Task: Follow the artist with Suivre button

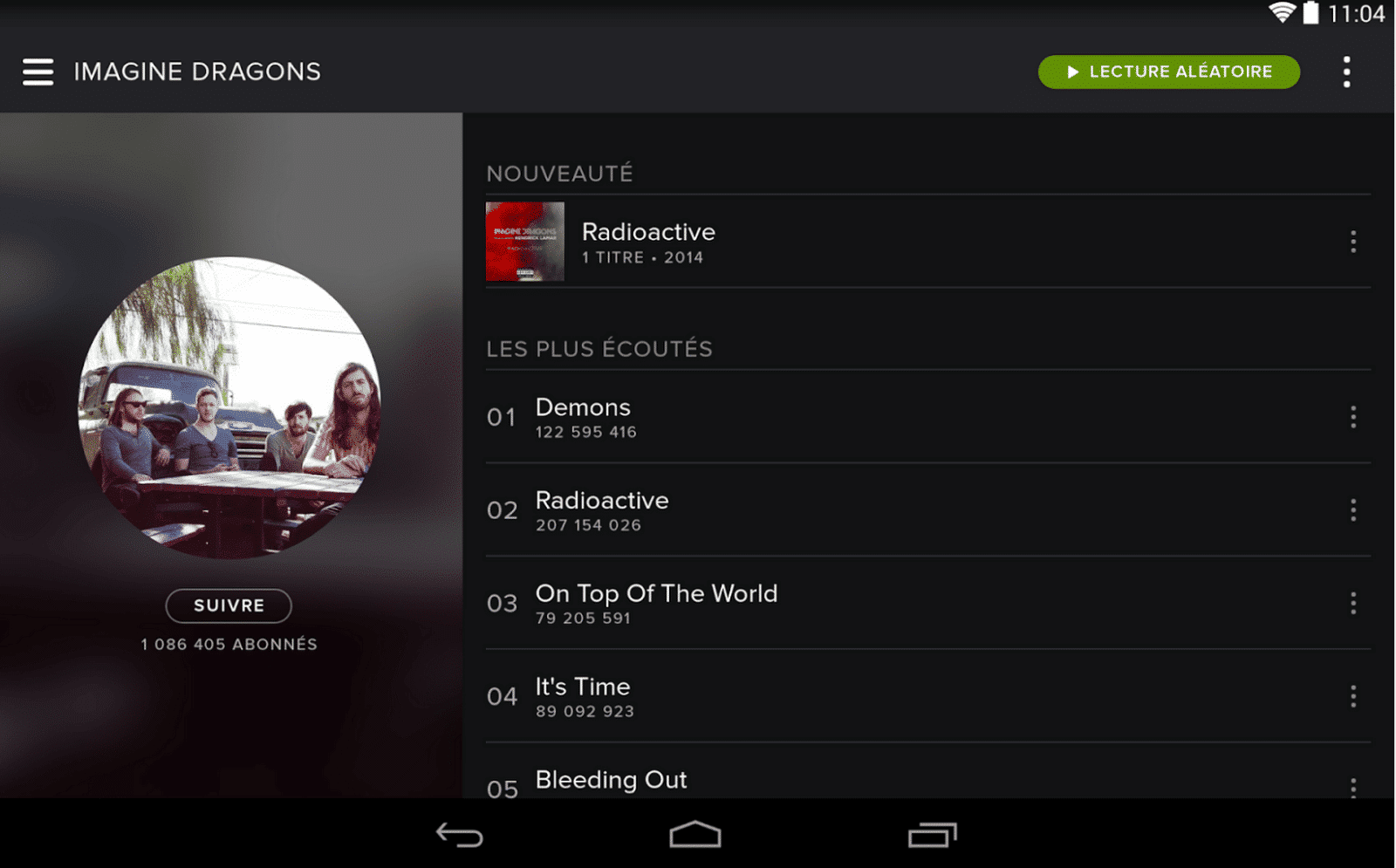Action: (229, 605)
